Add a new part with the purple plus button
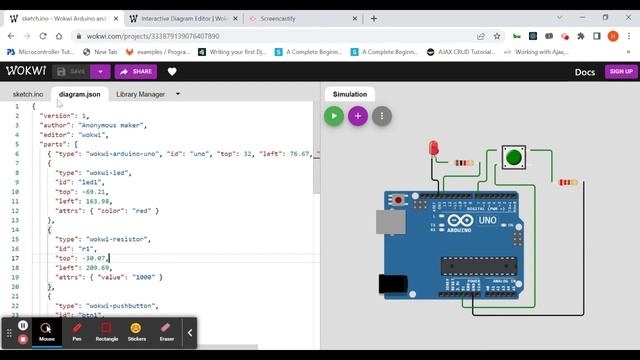The image size is (640, 360). pyautogui.click(x=358, y=116)
